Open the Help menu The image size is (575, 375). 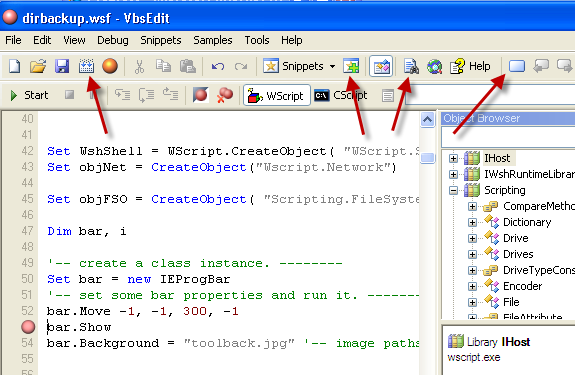point(292,40)
